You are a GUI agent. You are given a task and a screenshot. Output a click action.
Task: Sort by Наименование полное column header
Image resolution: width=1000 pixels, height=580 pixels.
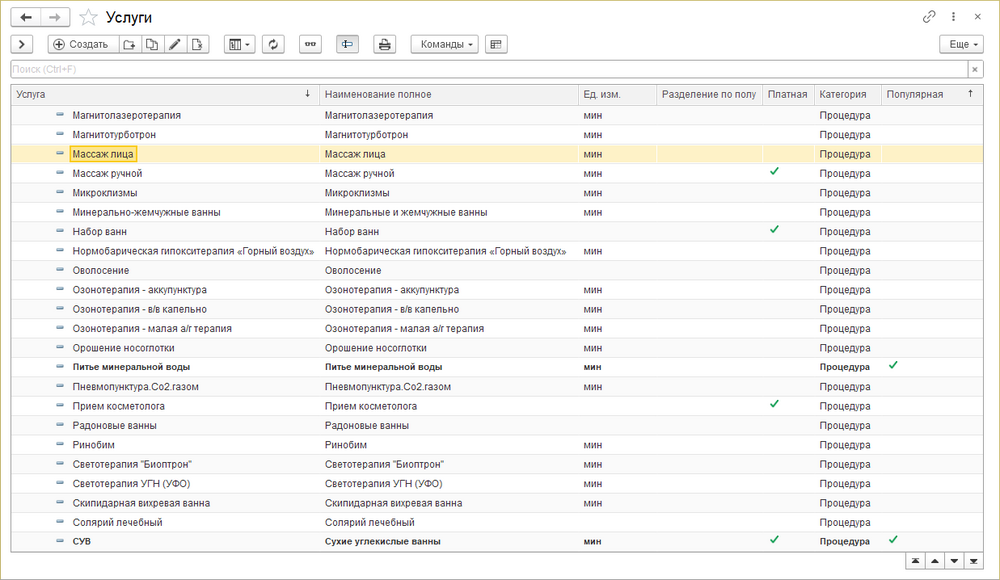click(378, 94)
